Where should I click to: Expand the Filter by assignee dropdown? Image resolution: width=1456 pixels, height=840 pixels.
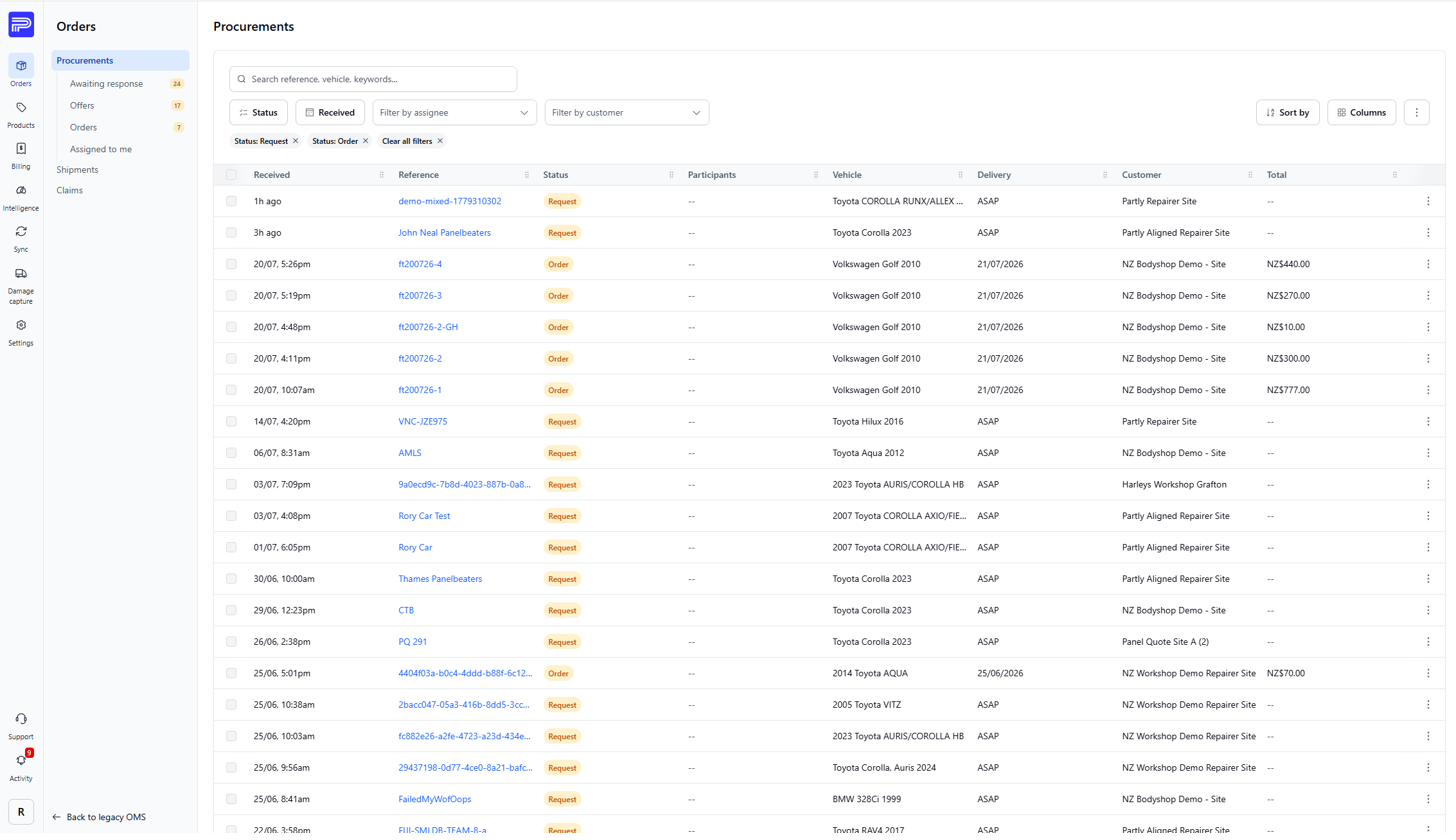pos(455,113)
